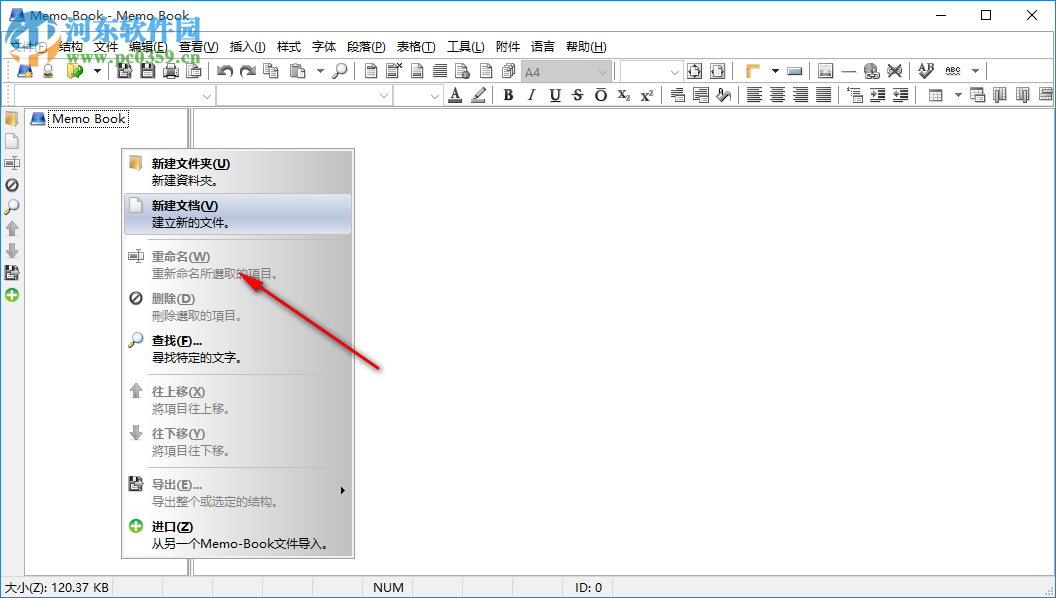The width and height of the screenshot is (1056, 598).
Task: Click the Undo arrow icon
Action: [225, 71]
